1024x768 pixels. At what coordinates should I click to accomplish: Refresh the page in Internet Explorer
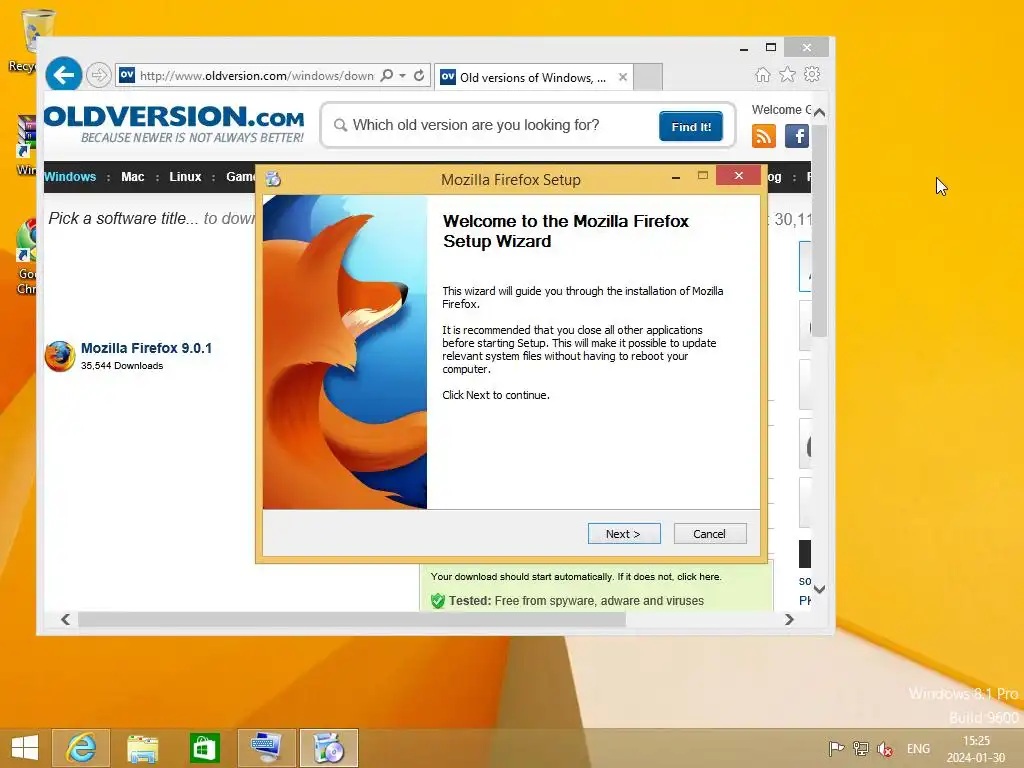click(x=419, y=75)
